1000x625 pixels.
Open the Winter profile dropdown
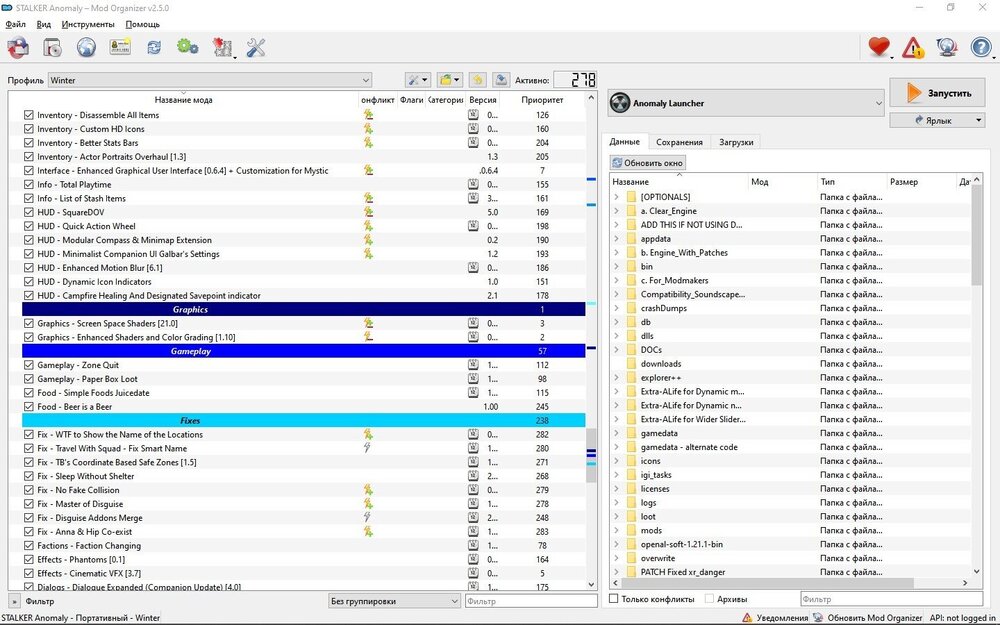point(210,80)
